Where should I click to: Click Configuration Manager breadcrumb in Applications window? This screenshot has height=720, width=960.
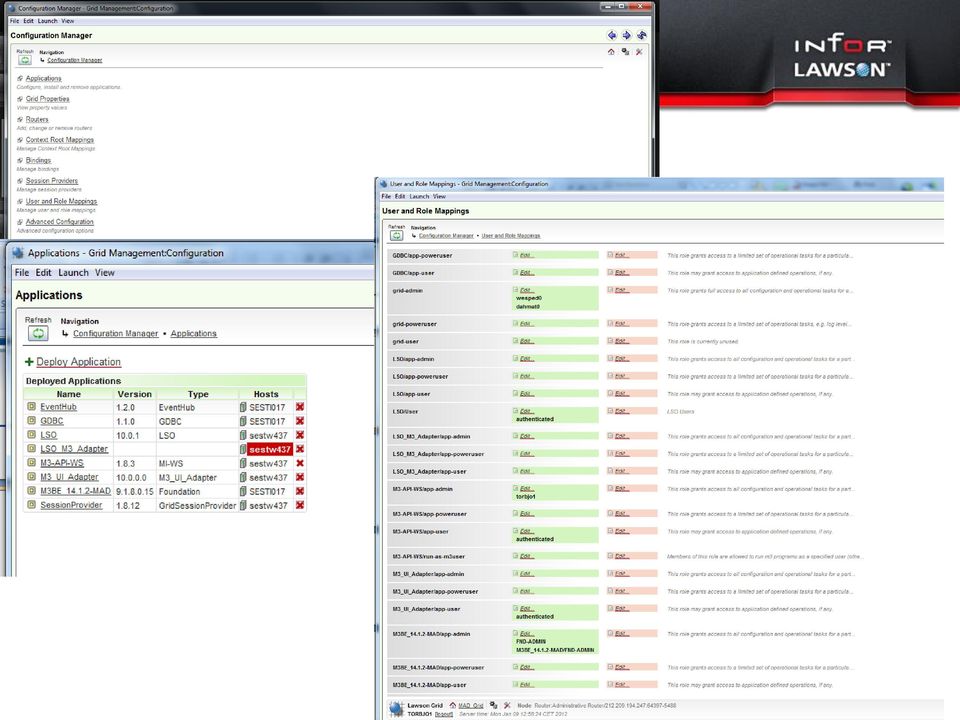point(116,334)
